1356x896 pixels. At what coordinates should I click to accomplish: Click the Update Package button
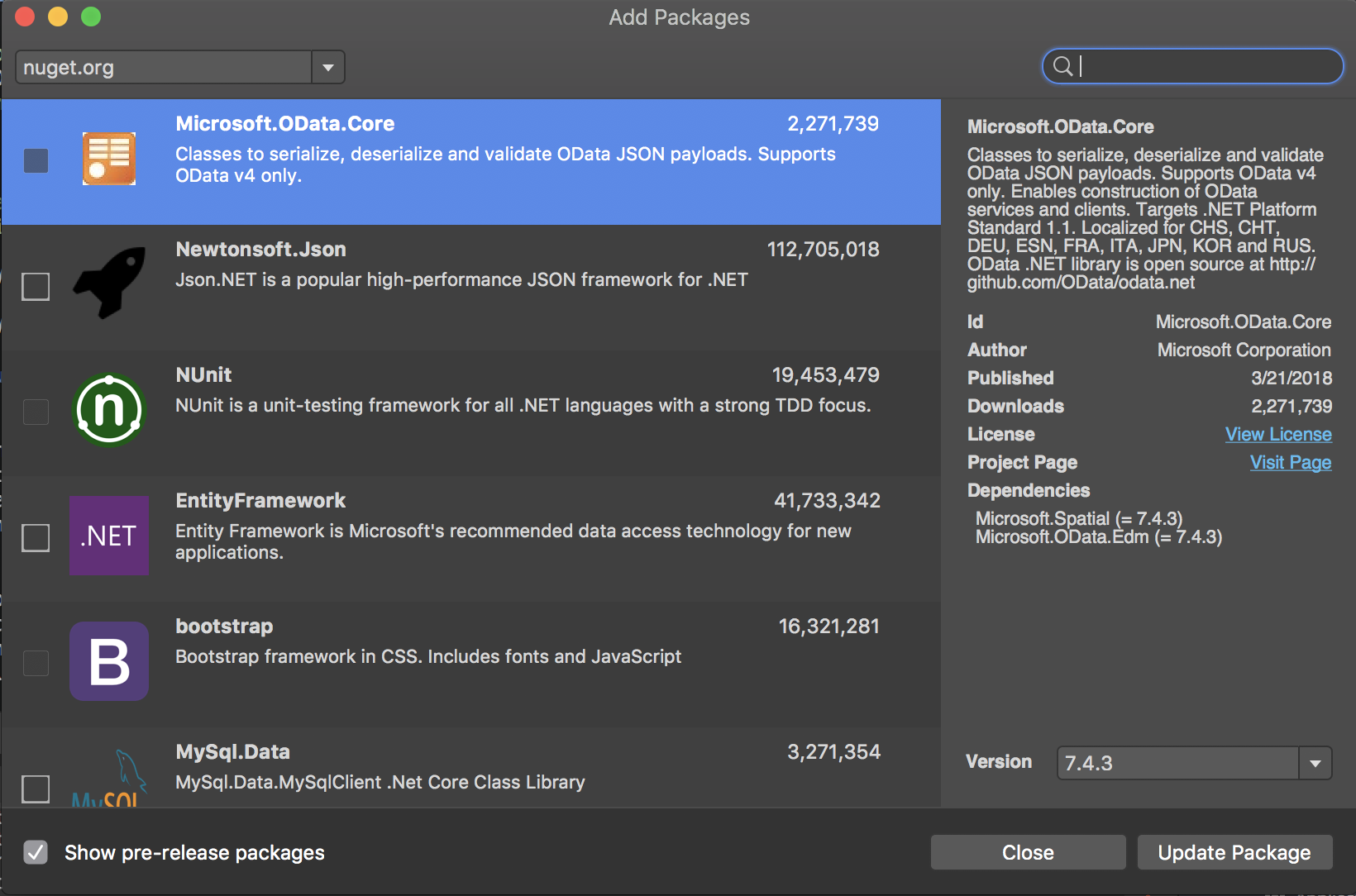[x=1234, y=852]
